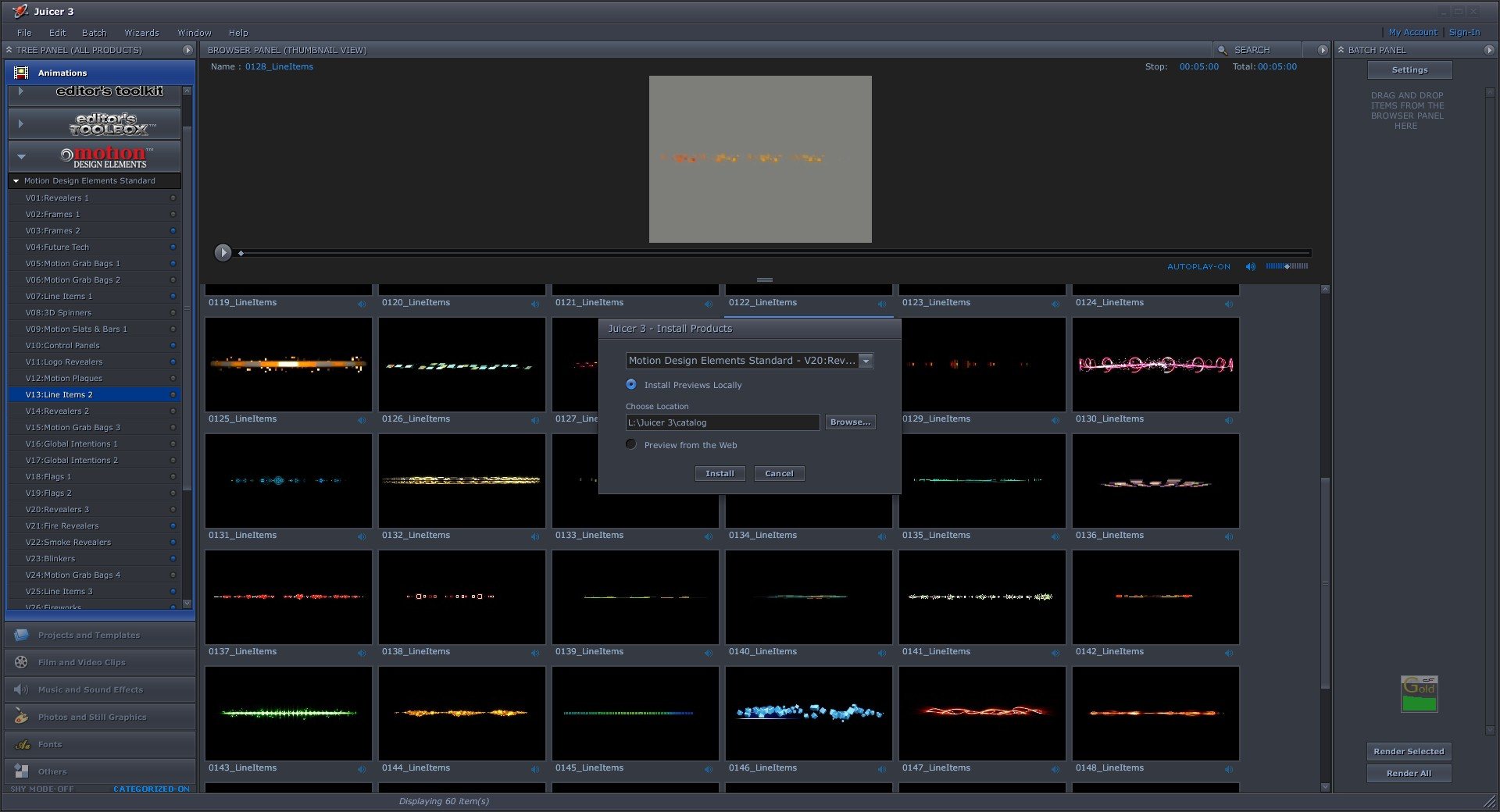Expand the Editor's Toolbox product group

(21, 123)
